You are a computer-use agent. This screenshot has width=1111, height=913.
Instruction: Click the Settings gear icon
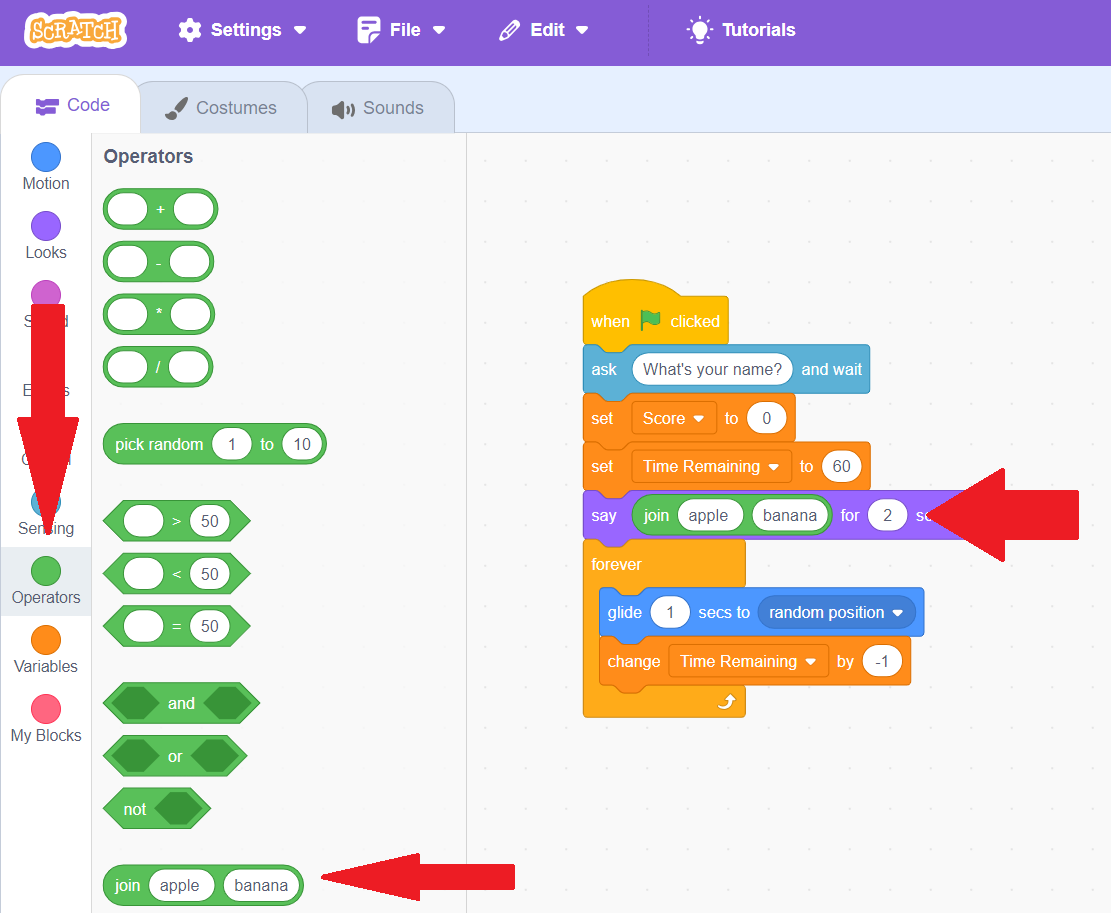click(190, 30)
